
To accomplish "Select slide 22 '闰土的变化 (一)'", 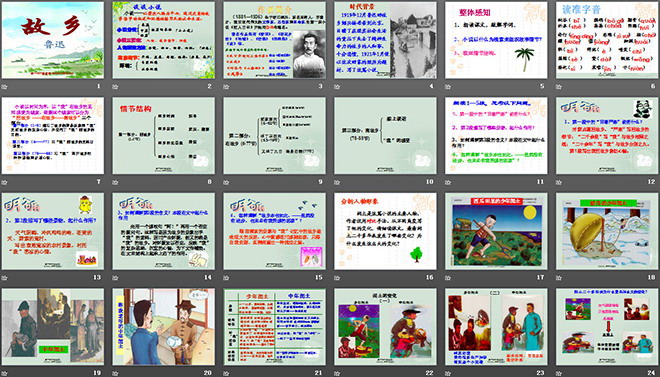I will tap(385, 327).
